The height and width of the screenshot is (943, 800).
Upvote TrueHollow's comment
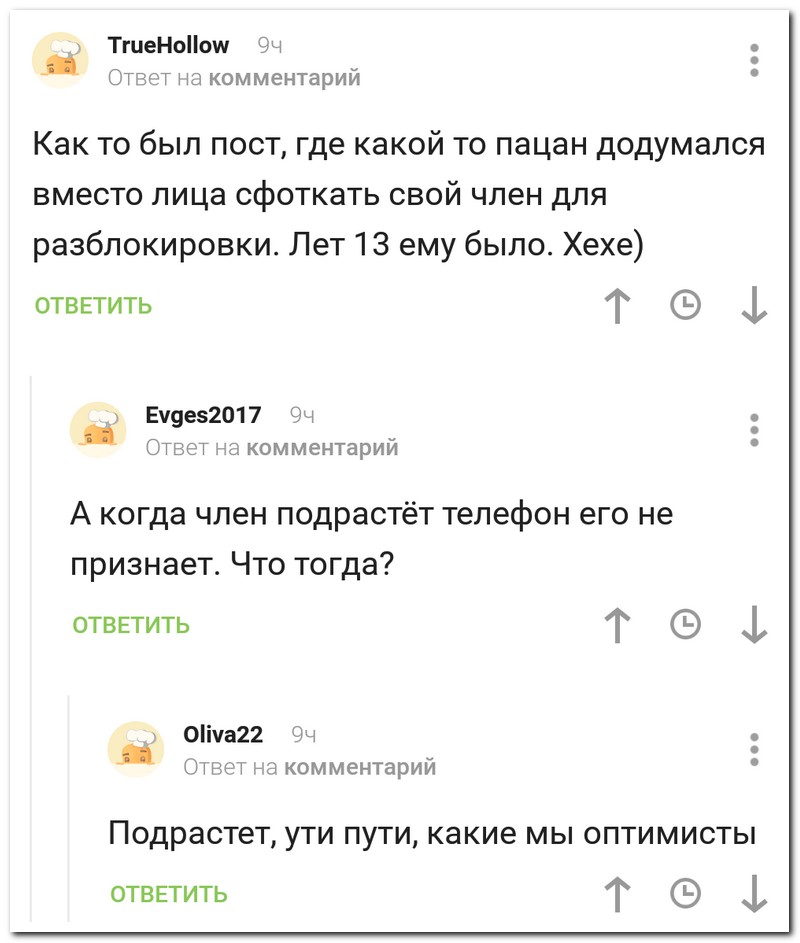coord(620,305)
